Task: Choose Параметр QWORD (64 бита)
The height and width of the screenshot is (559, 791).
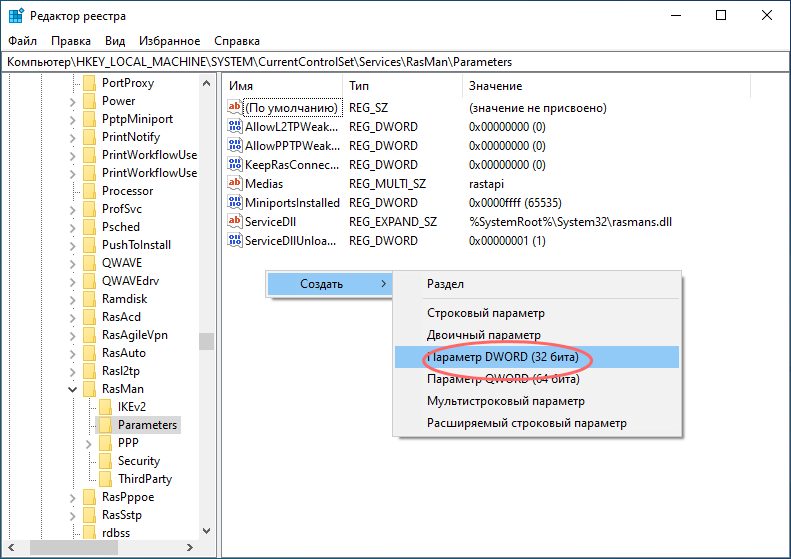Action: tap(537, 379)
